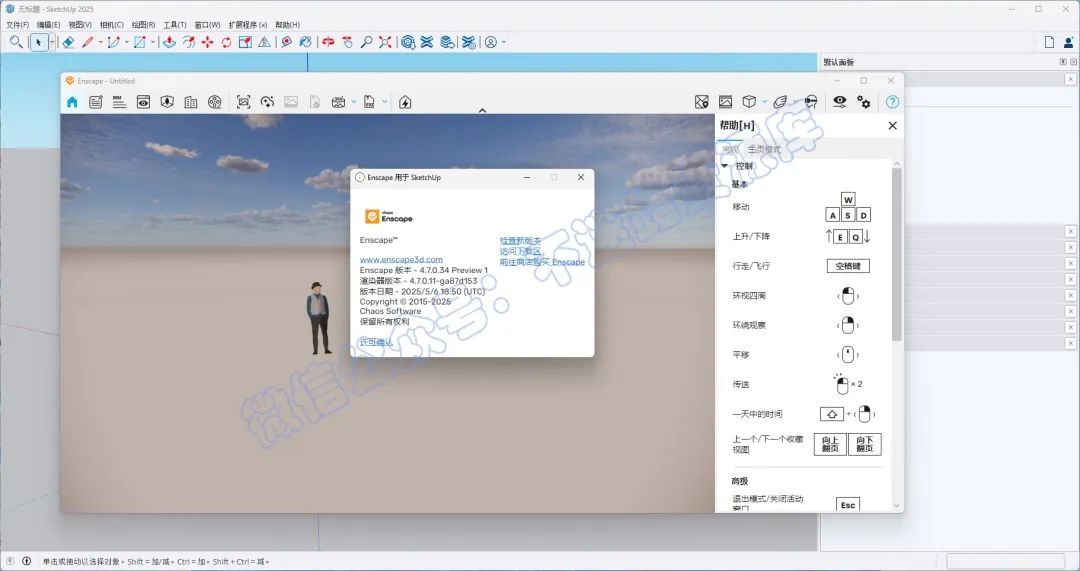The width and height of the screenshot is (1080, 571).
Task: Click the Enscape EXE standalone export icon
Action: tap(369, 102)
